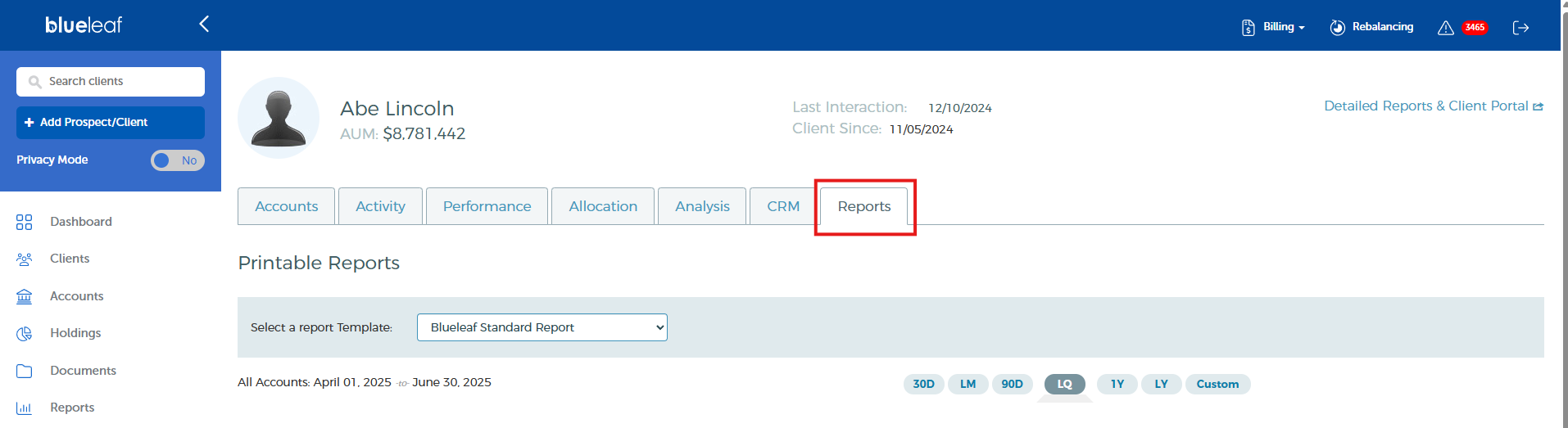Open sidebar Accounts text link
1568x428 pixels.
pos(77,296)
